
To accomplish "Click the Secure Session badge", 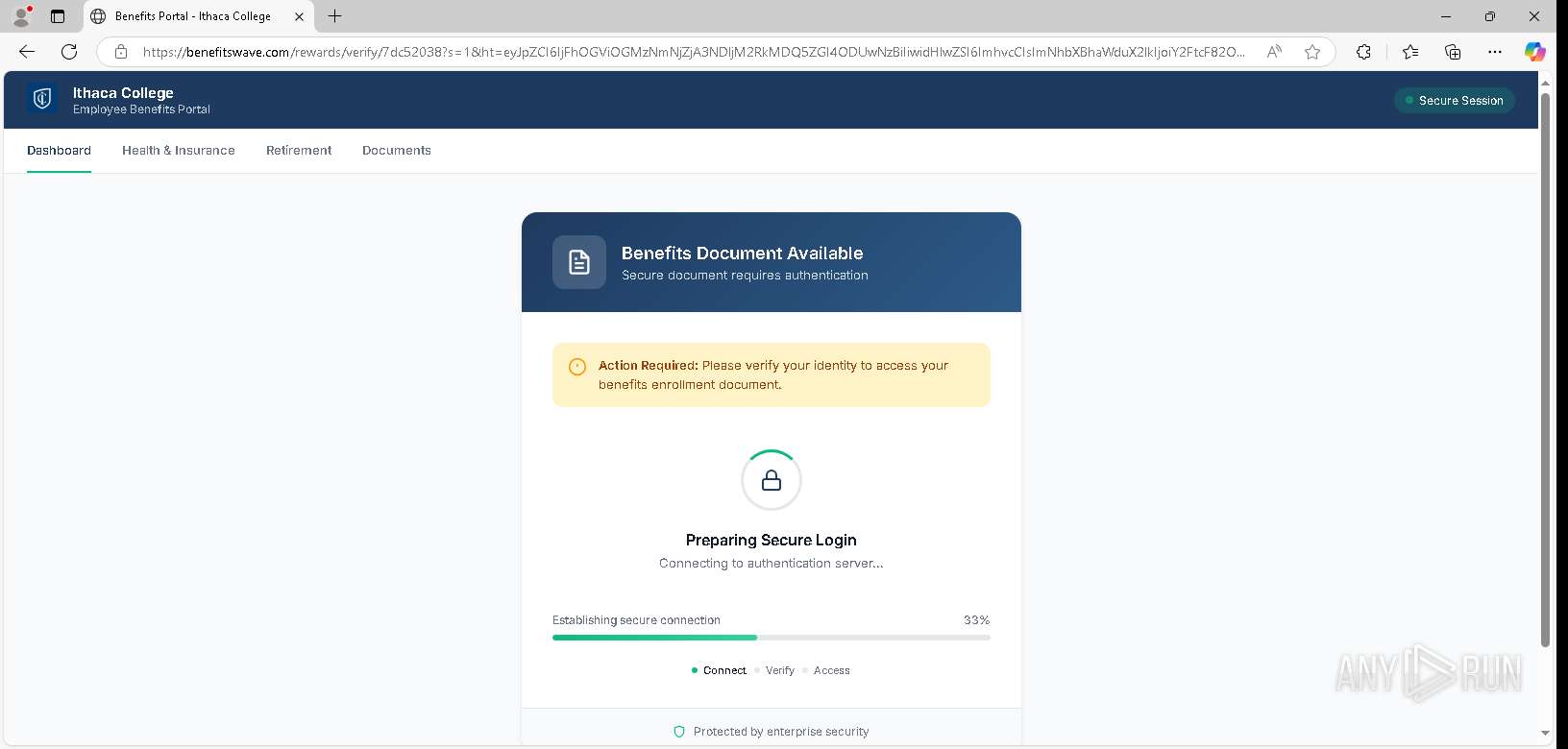I will (1454, 100).
